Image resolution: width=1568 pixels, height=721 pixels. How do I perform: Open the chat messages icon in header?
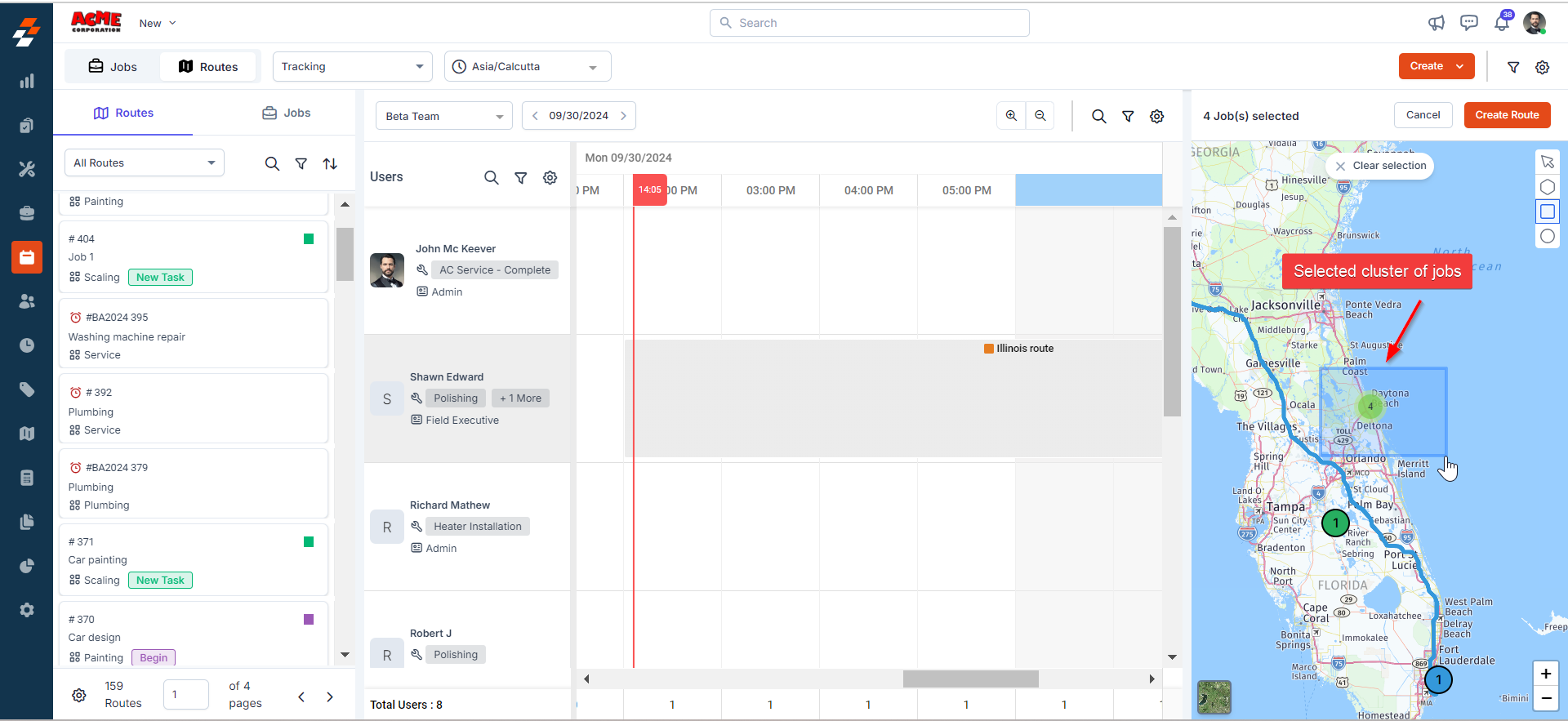[1469, 23]
